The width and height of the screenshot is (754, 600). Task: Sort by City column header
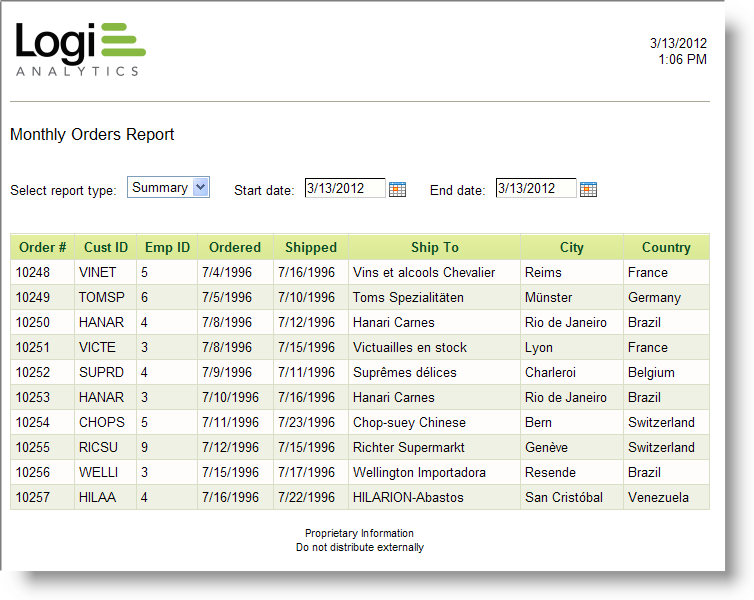click(x=572, y=247)
